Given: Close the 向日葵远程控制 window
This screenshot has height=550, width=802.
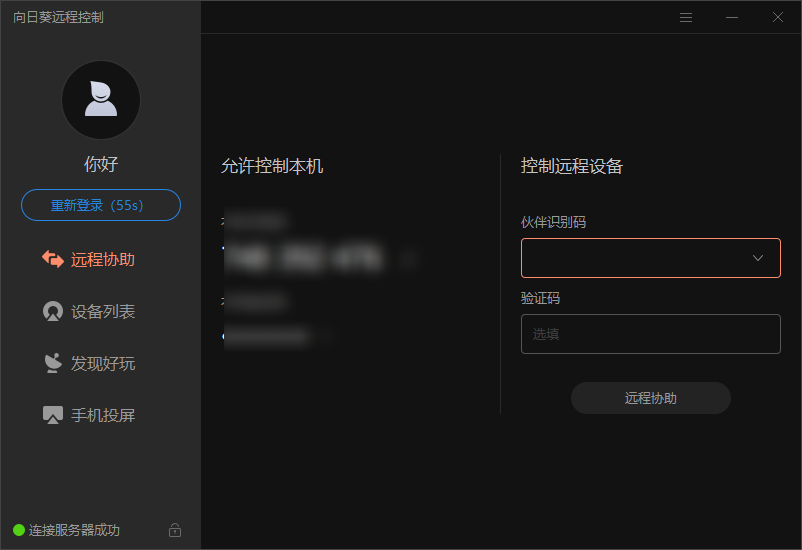Looking at the screenshot, I should (x=778, y=17).
